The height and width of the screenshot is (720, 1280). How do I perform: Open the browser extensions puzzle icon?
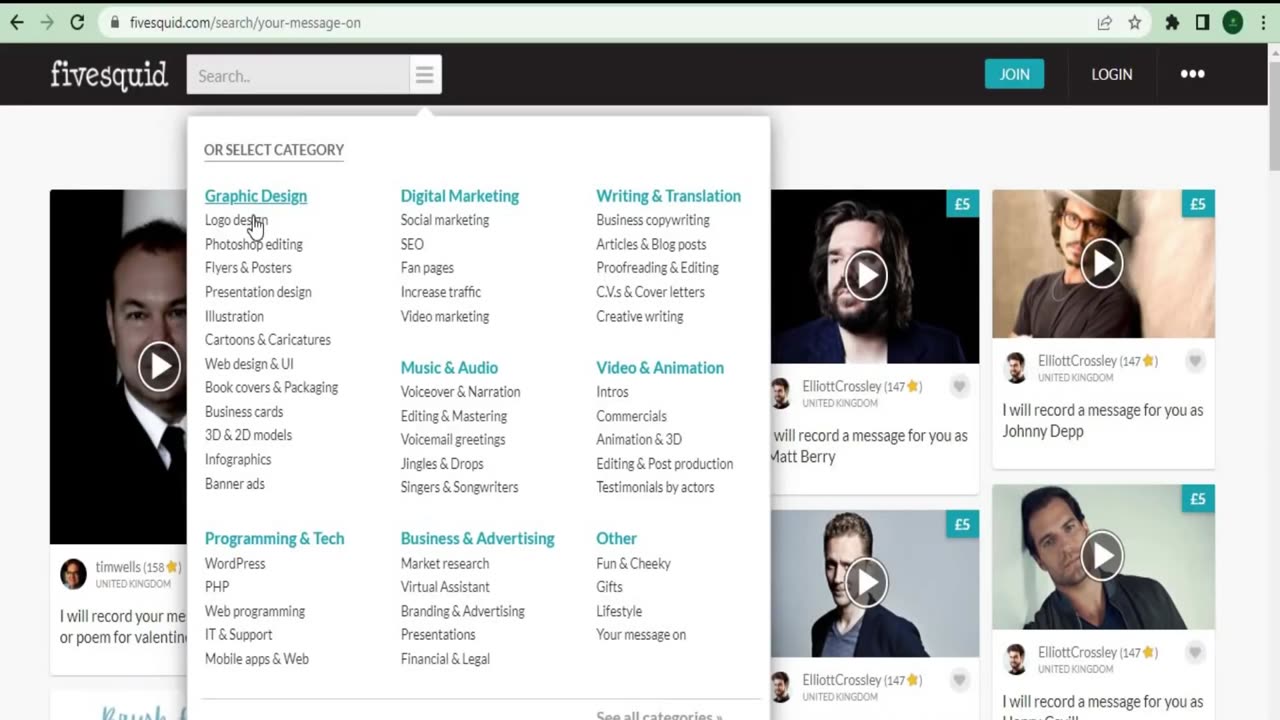[1172, 22]
